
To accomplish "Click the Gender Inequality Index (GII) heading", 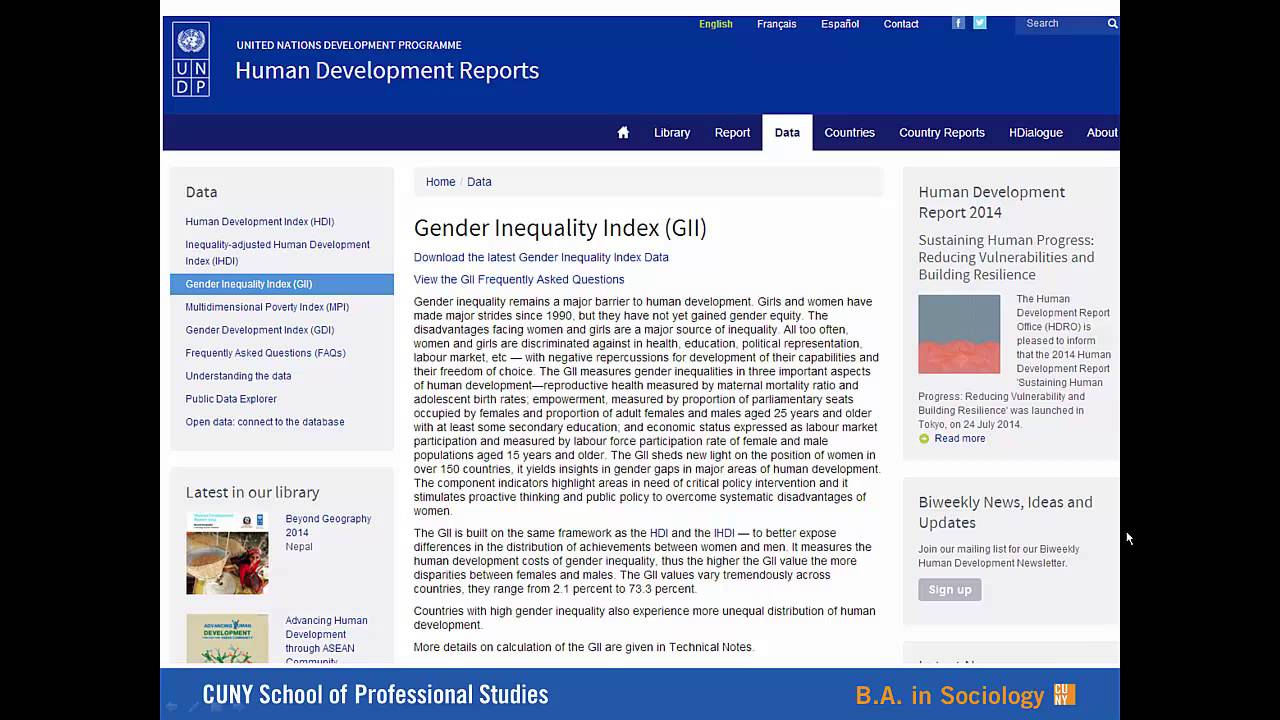I will [560, 228].
